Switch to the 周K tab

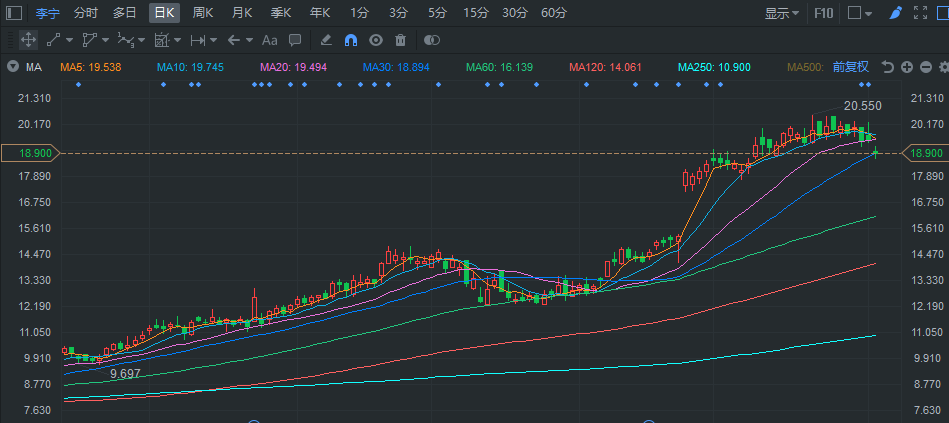tap(203, 13)
